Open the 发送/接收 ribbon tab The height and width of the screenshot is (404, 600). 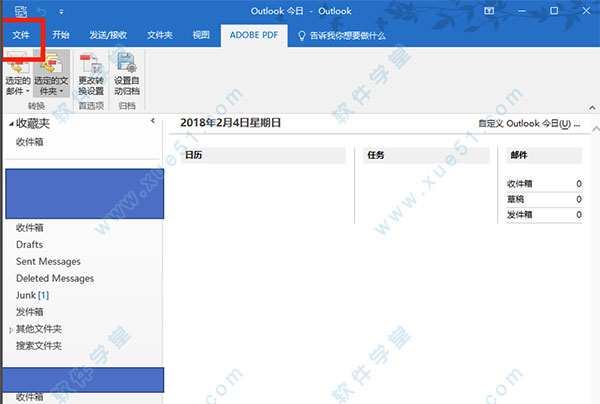click(x=108, y=35)
